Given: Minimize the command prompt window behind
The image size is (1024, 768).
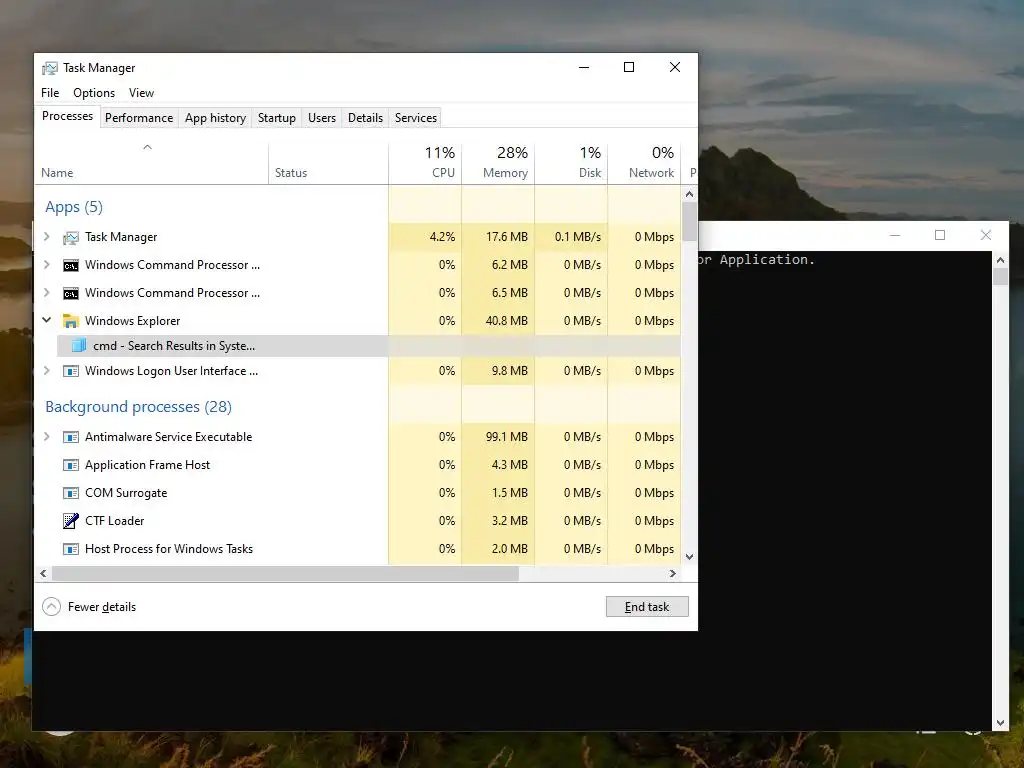Looking at the screenshot, I should [895, 235].
